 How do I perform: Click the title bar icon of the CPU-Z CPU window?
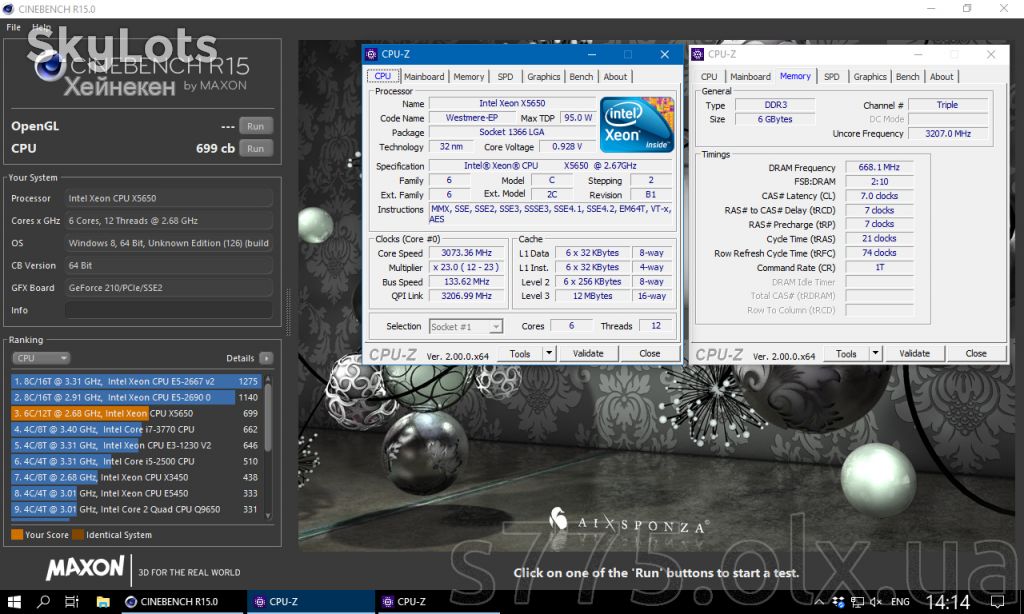coord(372,54)
